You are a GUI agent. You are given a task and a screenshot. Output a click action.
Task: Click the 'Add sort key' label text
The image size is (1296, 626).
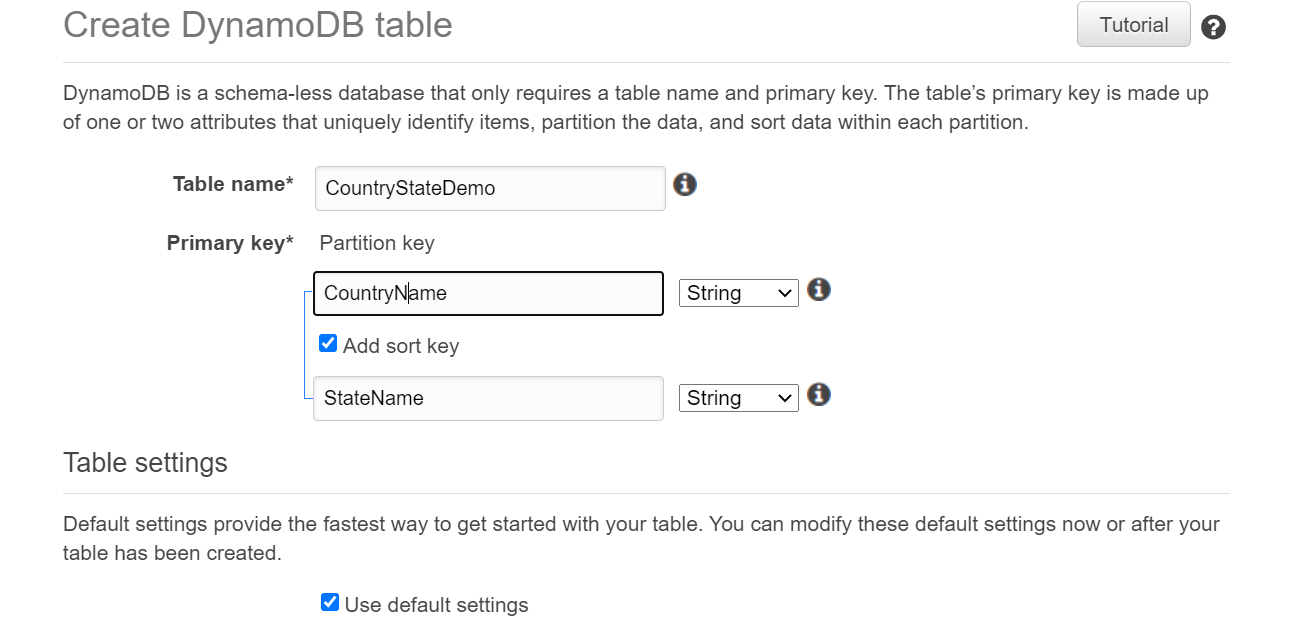coord(401,346)
